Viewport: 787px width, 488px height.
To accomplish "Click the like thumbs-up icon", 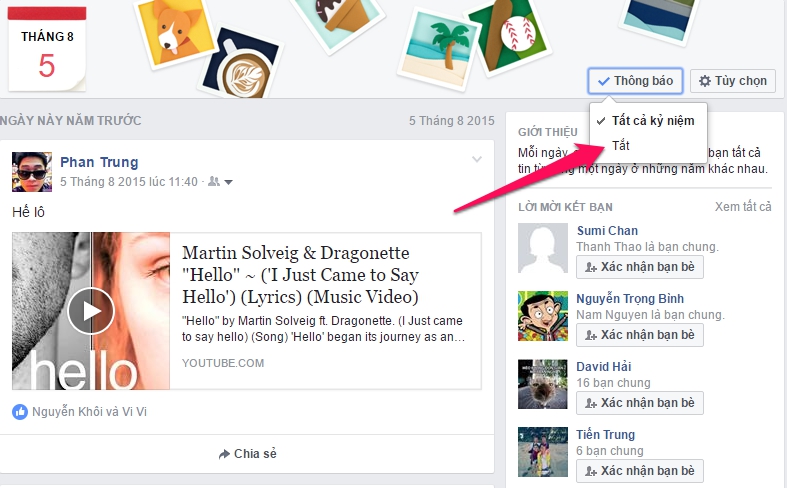I will point(20,412).
